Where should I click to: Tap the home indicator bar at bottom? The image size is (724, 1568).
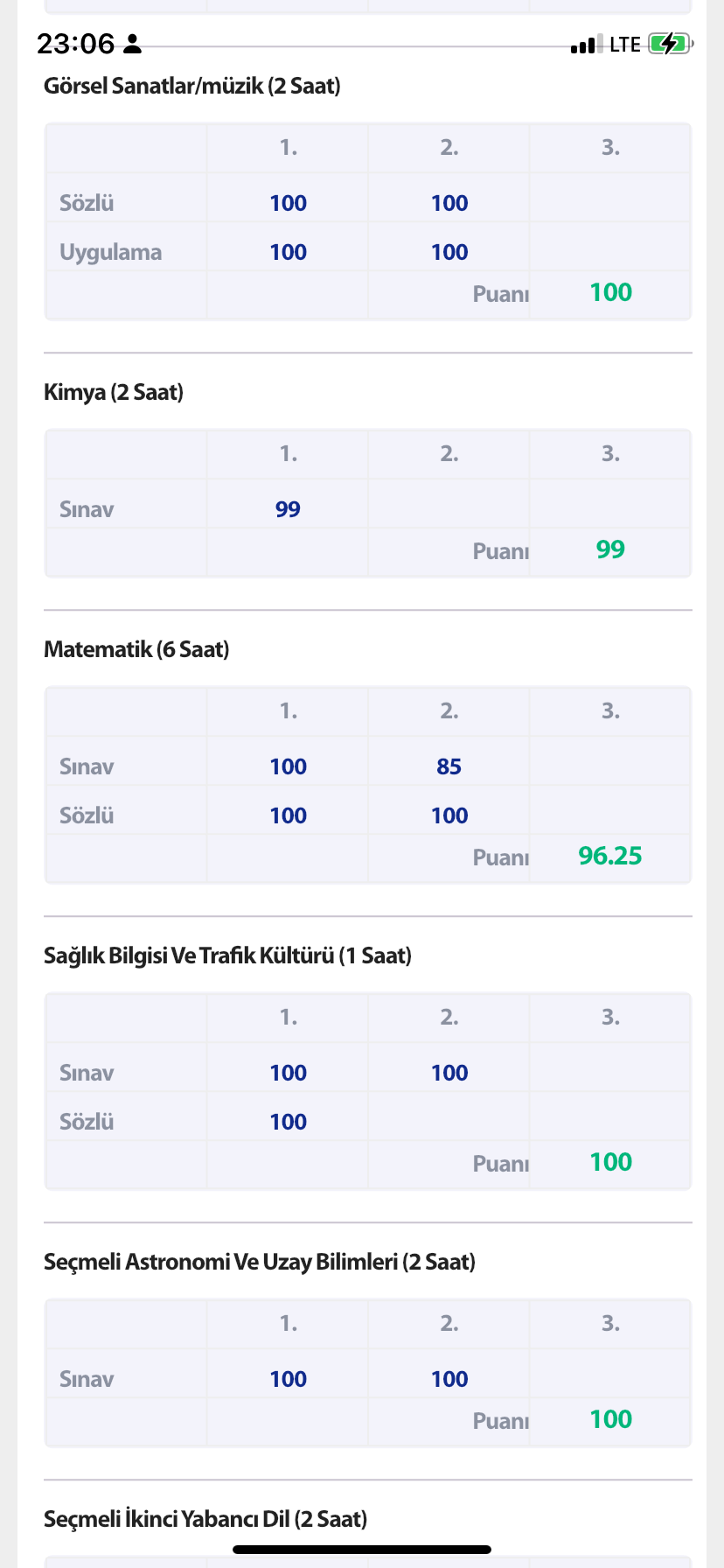pyautogui.click(x=362, y=1550)
